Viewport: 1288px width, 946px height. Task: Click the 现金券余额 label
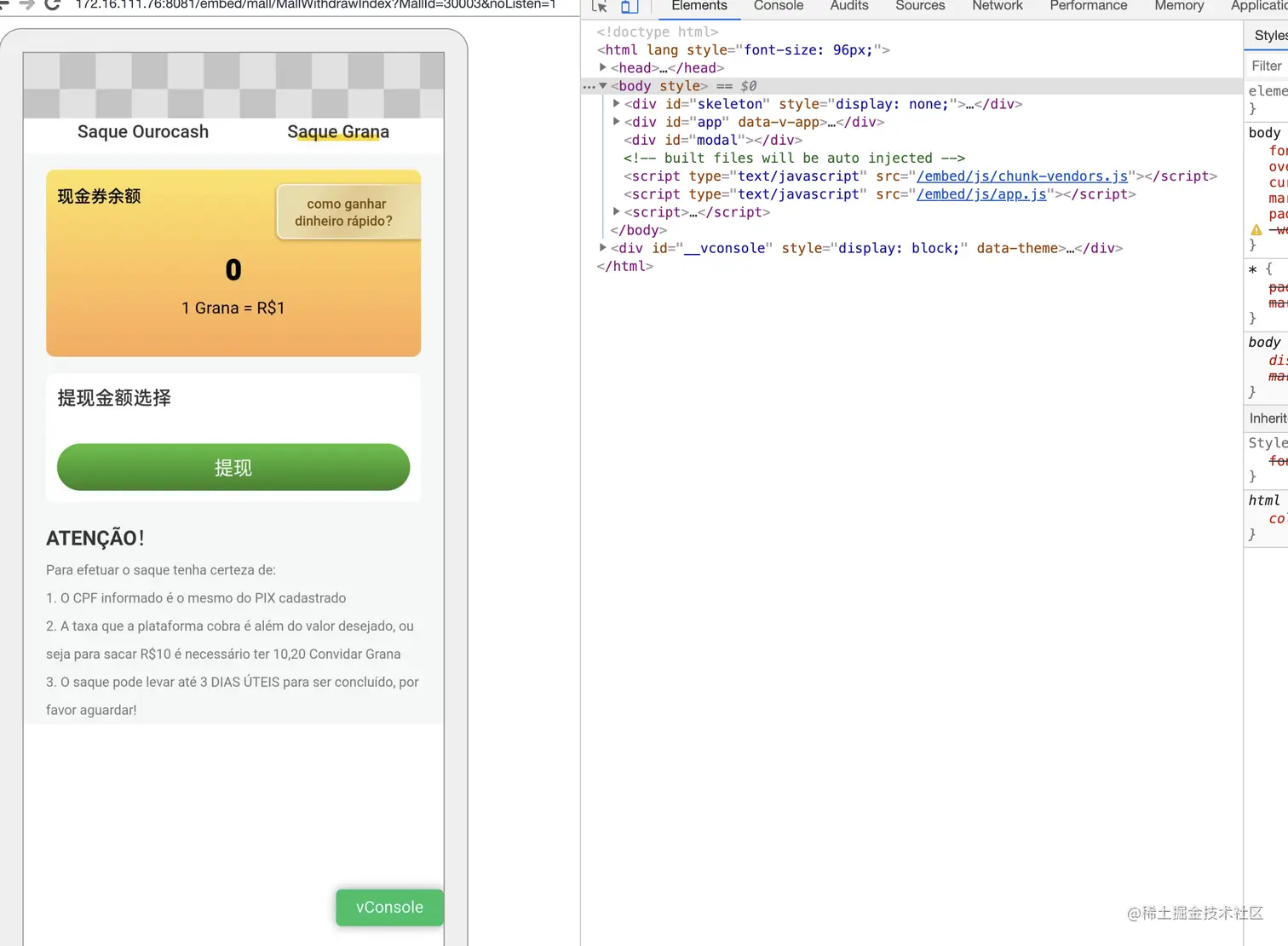click(99, 196)
